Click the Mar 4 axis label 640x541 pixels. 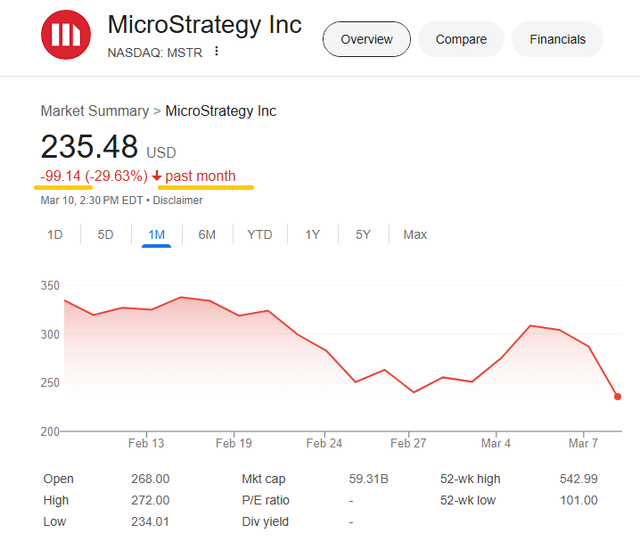click(496, 443)
